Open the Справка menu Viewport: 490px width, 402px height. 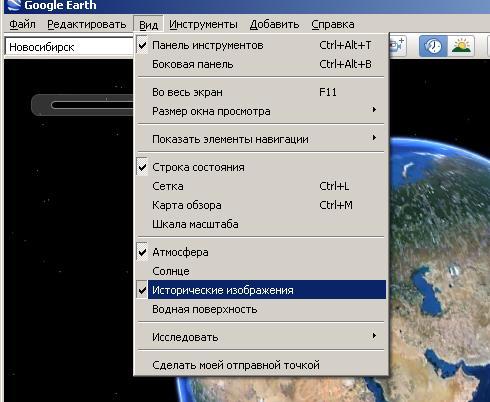[333, 24]
